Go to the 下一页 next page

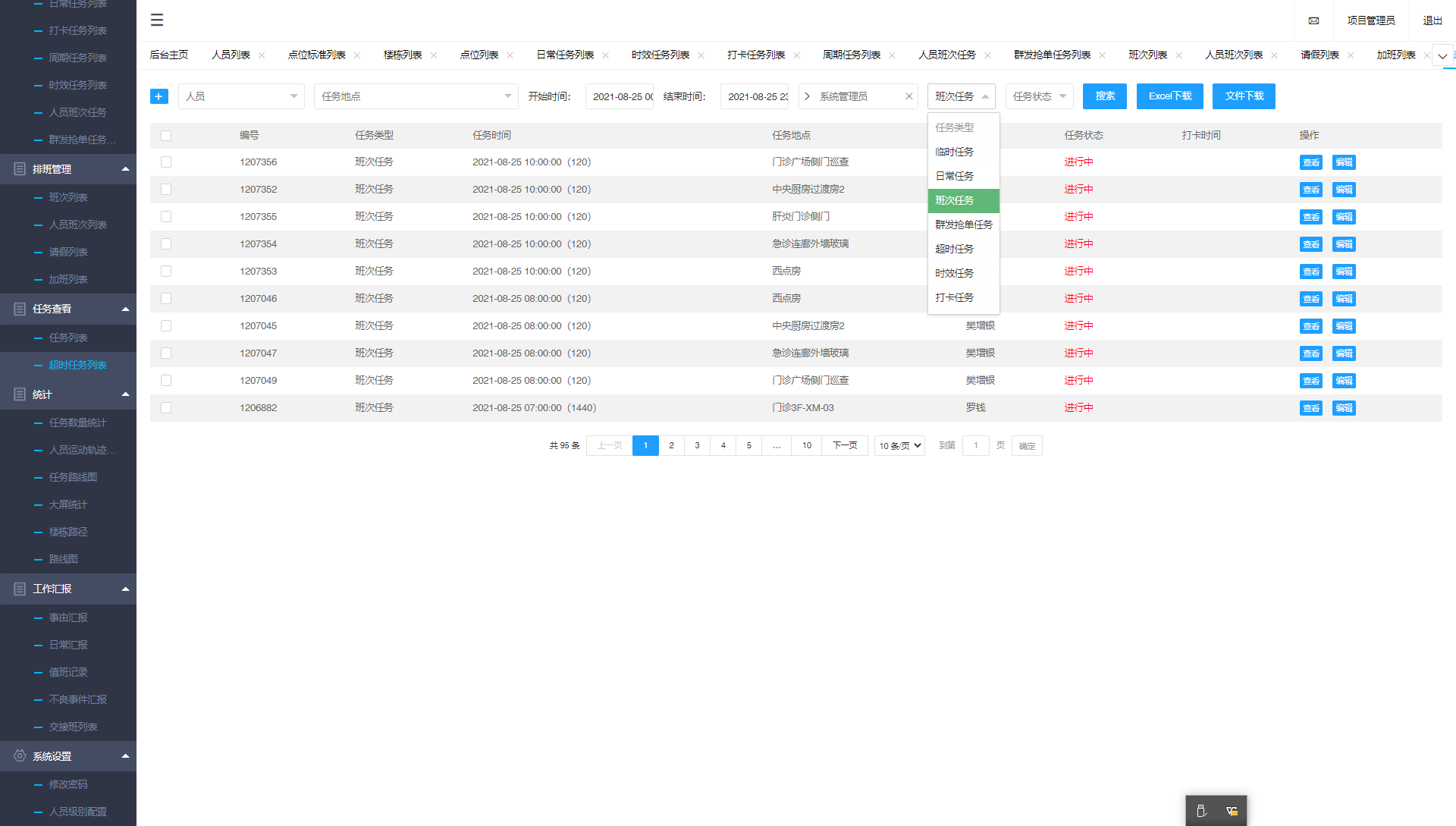coord(845,446)
